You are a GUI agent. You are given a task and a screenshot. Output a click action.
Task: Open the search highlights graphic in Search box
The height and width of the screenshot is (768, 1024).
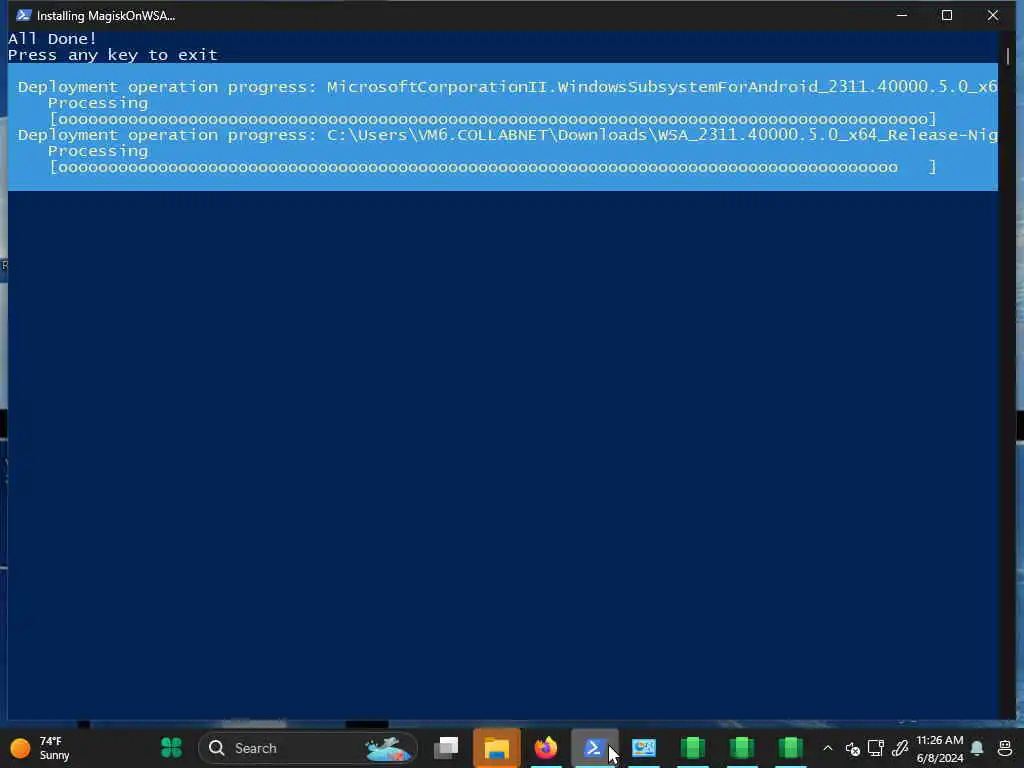coord(388,748)
